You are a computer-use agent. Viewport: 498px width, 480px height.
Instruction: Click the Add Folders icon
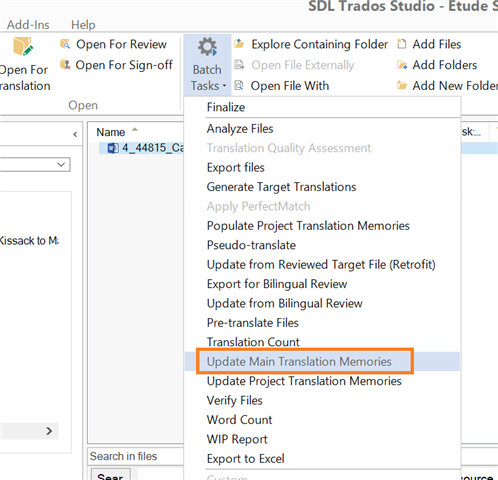[402, 65]
